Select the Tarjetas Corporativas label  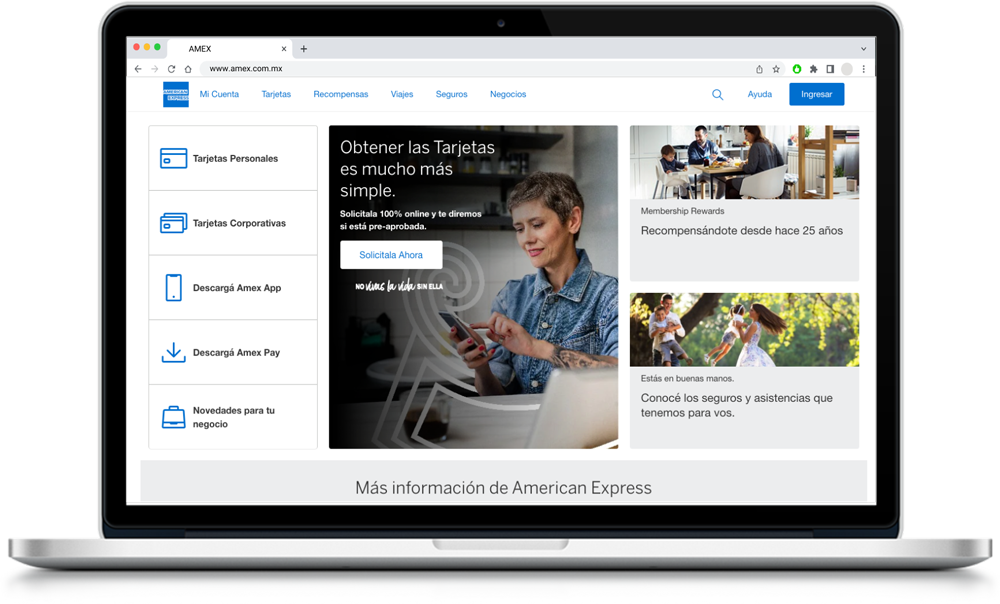pyautogui.click(x=239, y=223)
